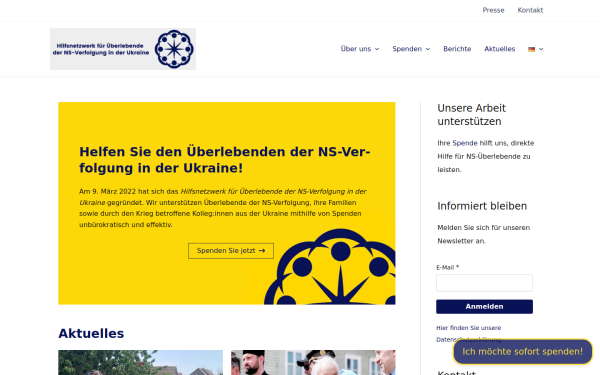The height and width of the screenshot is (375, 600).
Task: Expand the Über uns menu chevron
Action: click(377, 49)
